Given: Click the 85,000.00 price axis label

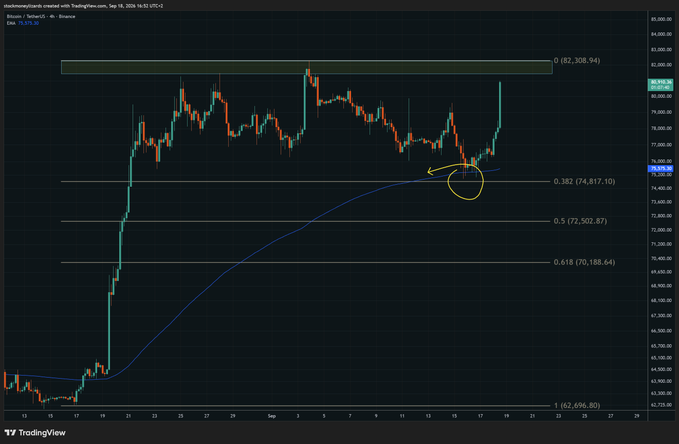Looking at the screenshot, I should coord(661,19).
